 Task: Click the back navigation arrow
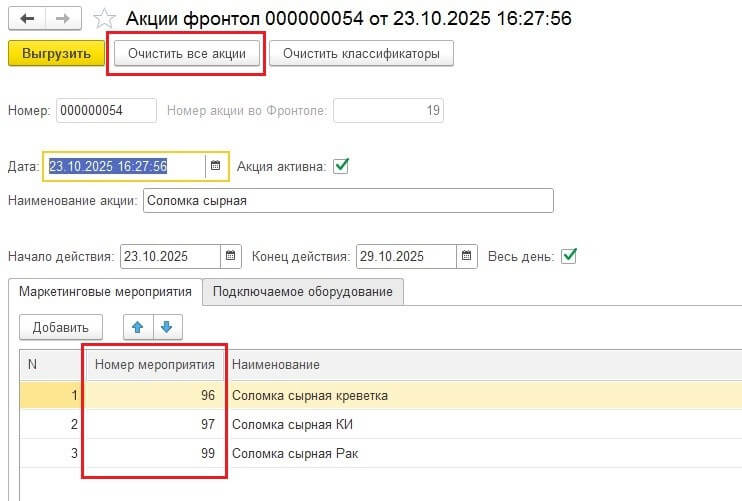pyautogui.click(x=27, y=19)
